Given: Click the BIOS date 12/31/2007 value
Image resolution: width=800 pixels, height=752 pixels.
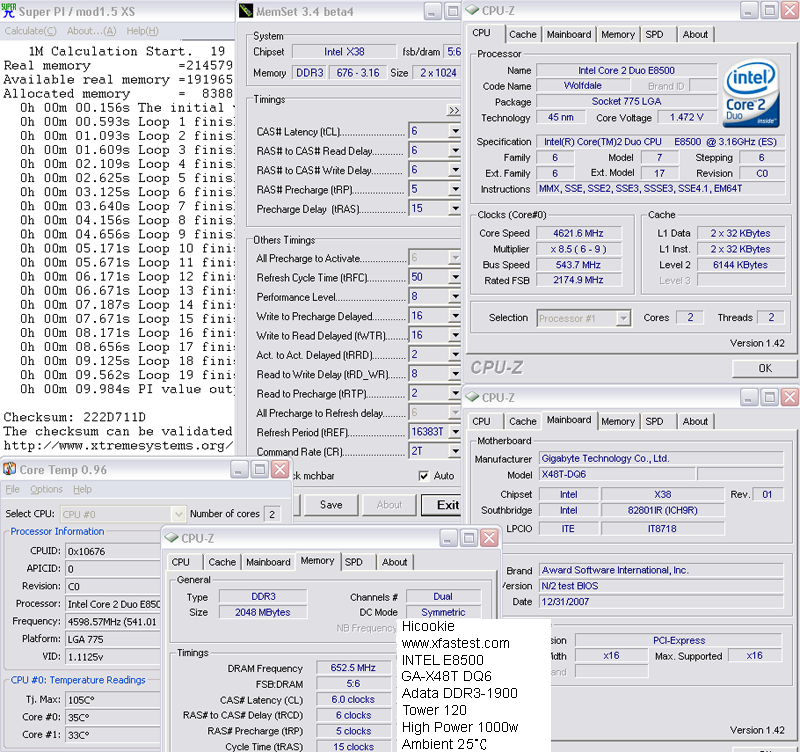Looking at the screenshot, I should [661, 601].
